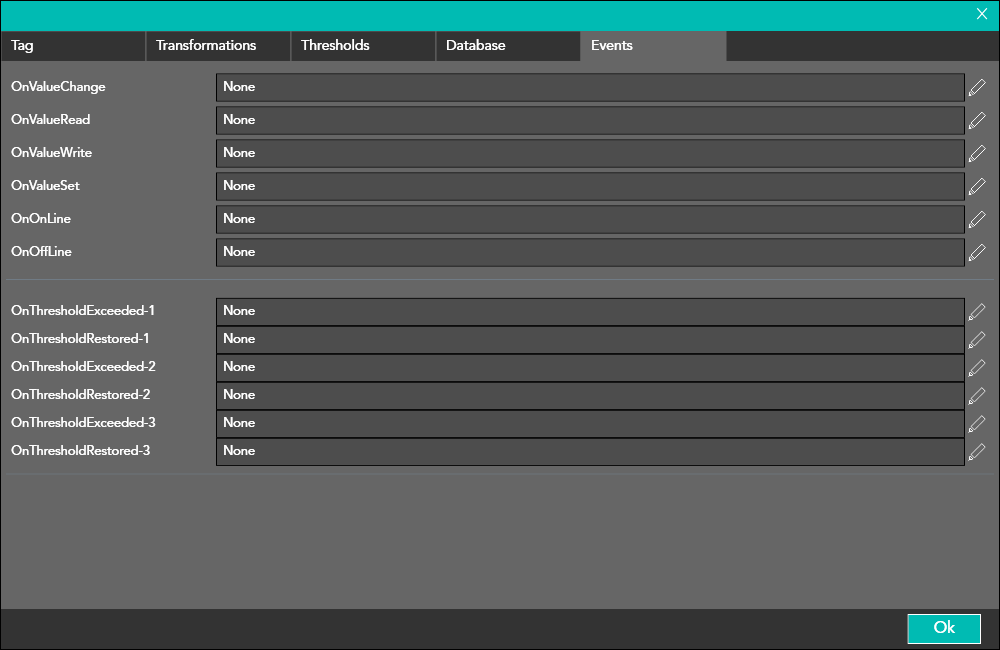Select the OnOffLine event field
1000x650 pixels.
tap(590, 252)
